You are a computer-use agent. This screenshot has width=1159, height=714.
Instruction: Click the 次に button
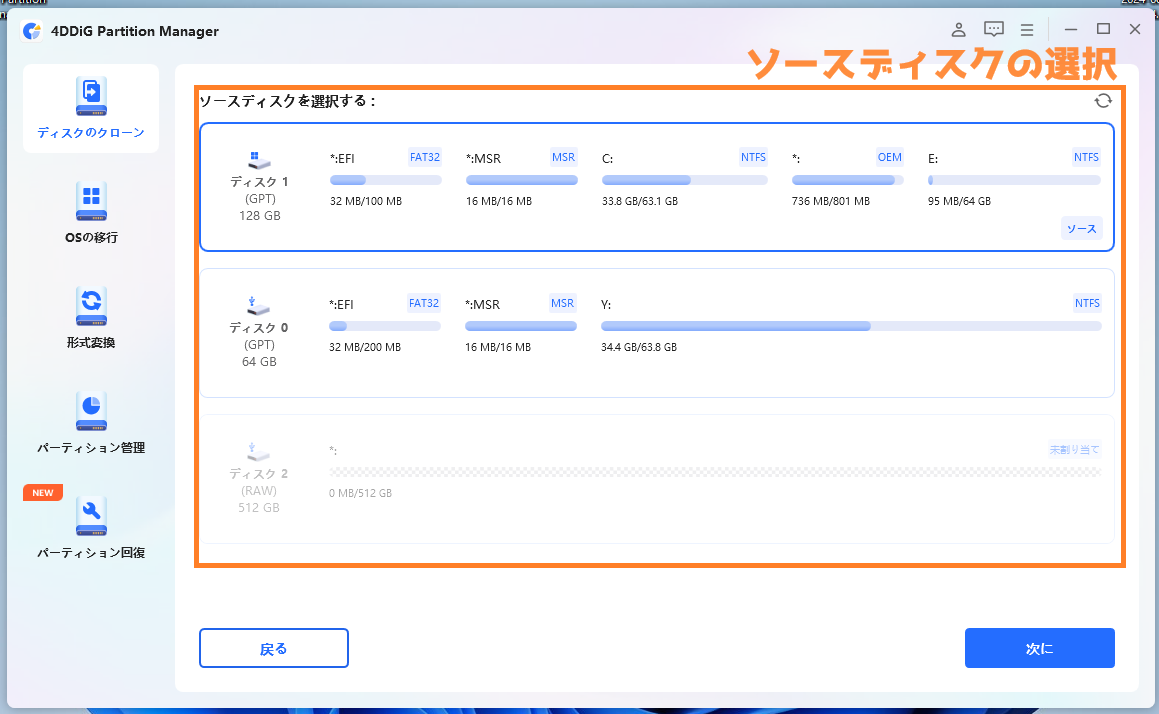pyautogui.click(x=1039, y=648)
